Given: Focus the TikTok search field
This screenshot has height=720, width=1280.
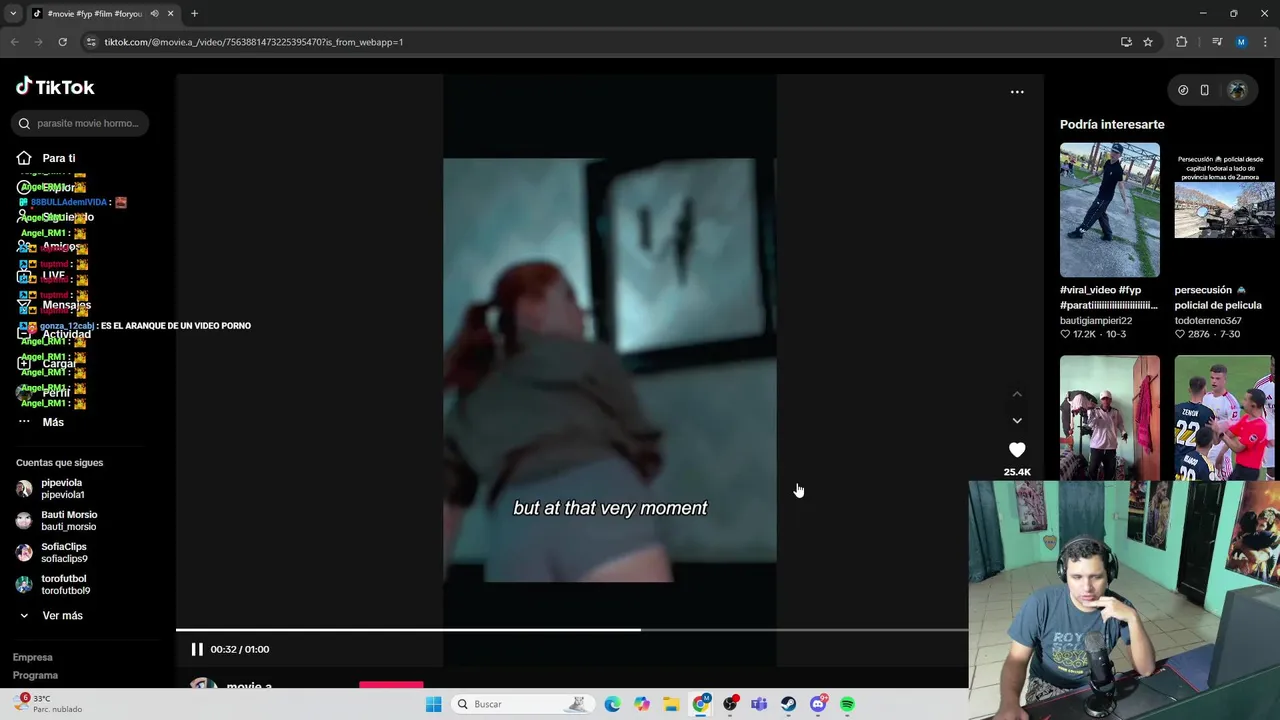Looking at the screenshot, I should tap(82, 123).
